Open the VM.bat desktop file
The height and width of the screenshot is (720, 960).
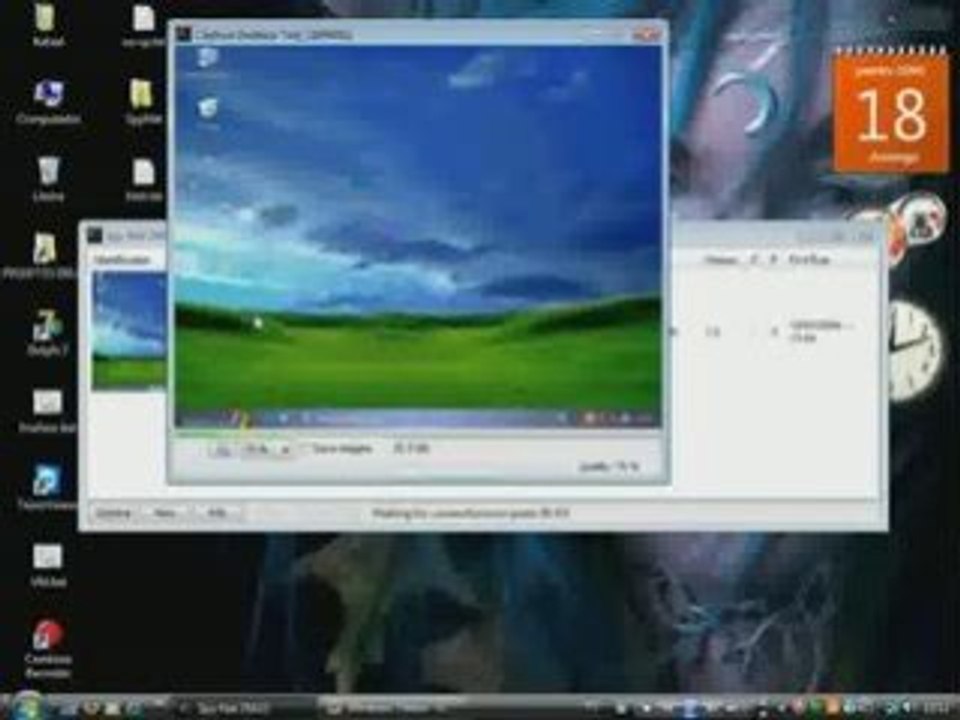48,566
